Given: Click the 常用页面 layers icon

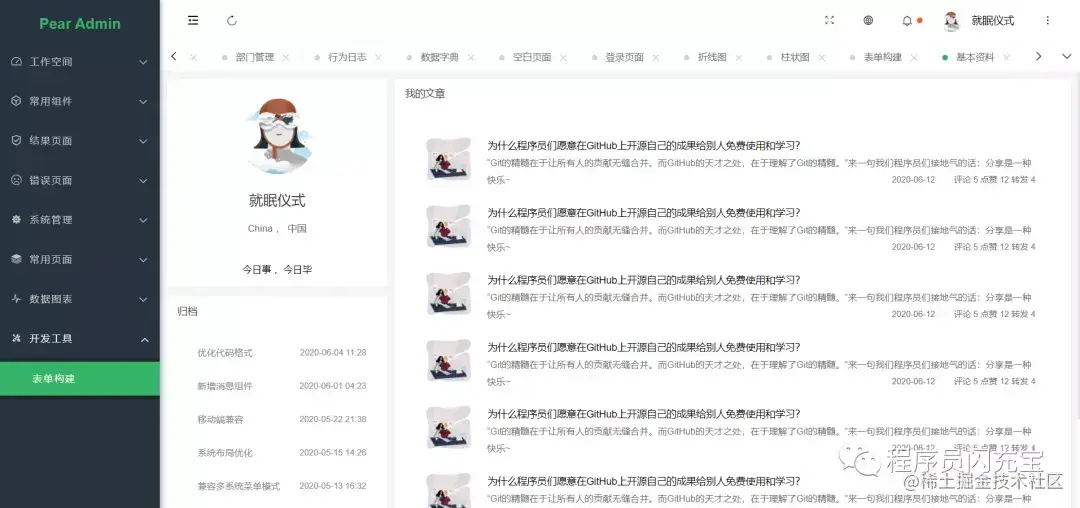Looking at the screenshot, I should coord(17,260).
